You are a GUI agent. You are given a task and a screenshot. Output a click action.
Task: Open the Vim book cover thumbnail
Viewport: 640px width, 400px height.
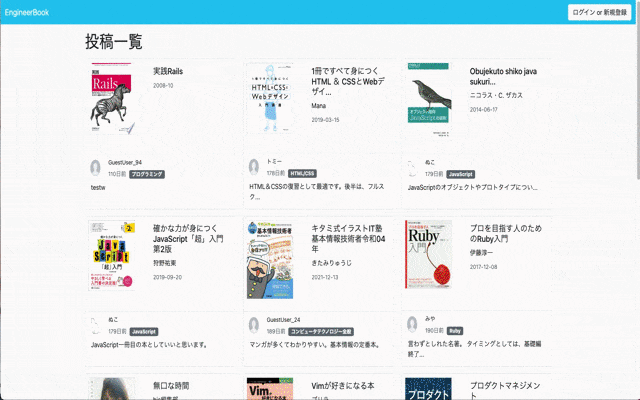tap(270, 389)
